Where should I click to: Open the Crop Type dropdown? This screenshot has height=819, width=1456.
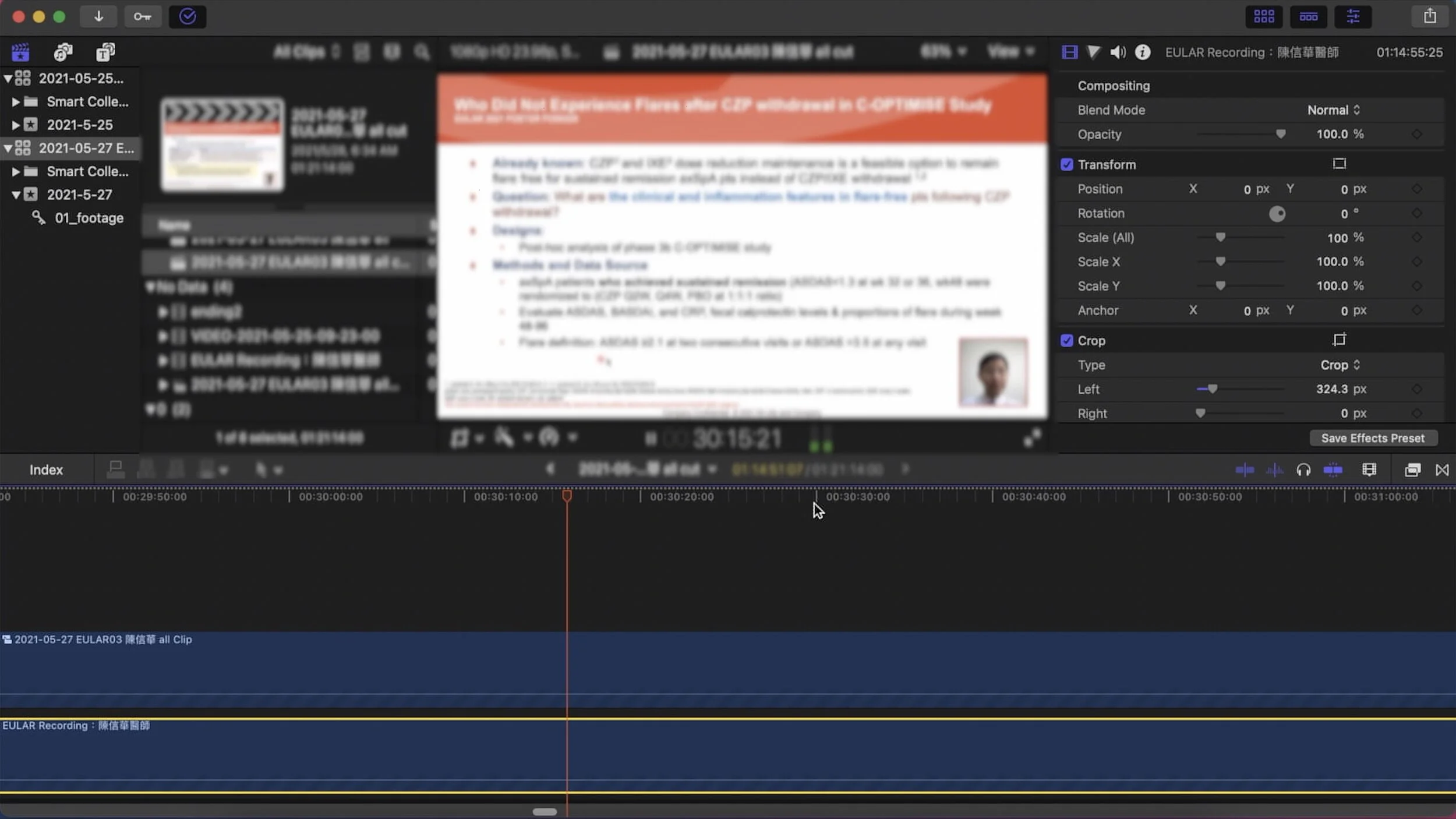coord(1340,365)
